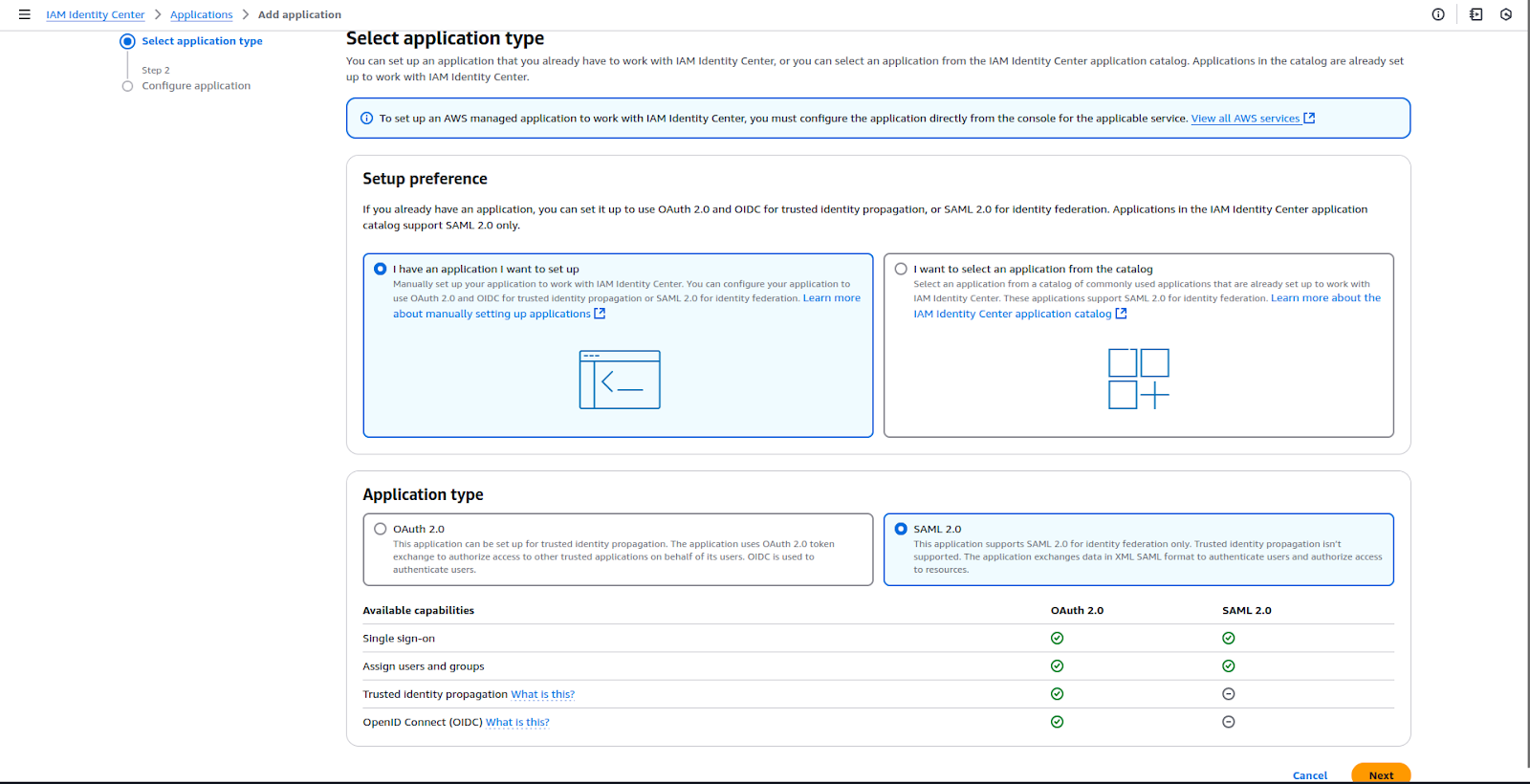Screen dimensions: 1530x784
Task: Click the 'SAML 2.0' table column header
Action: (x=1247, y=611)
